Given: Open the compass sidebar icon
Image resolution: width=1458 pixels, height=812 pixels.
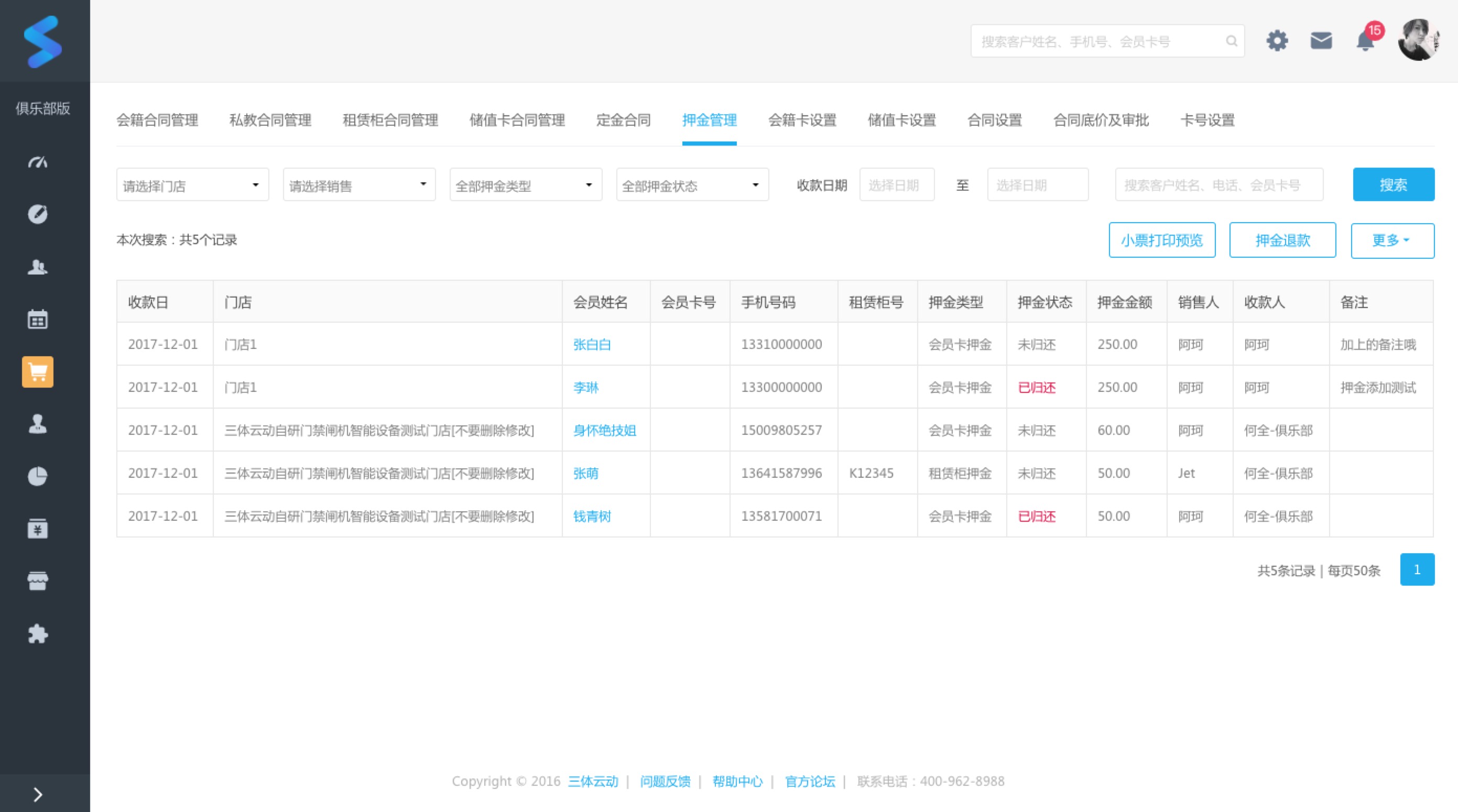Looking at the screenshot, I should [37, 214].
